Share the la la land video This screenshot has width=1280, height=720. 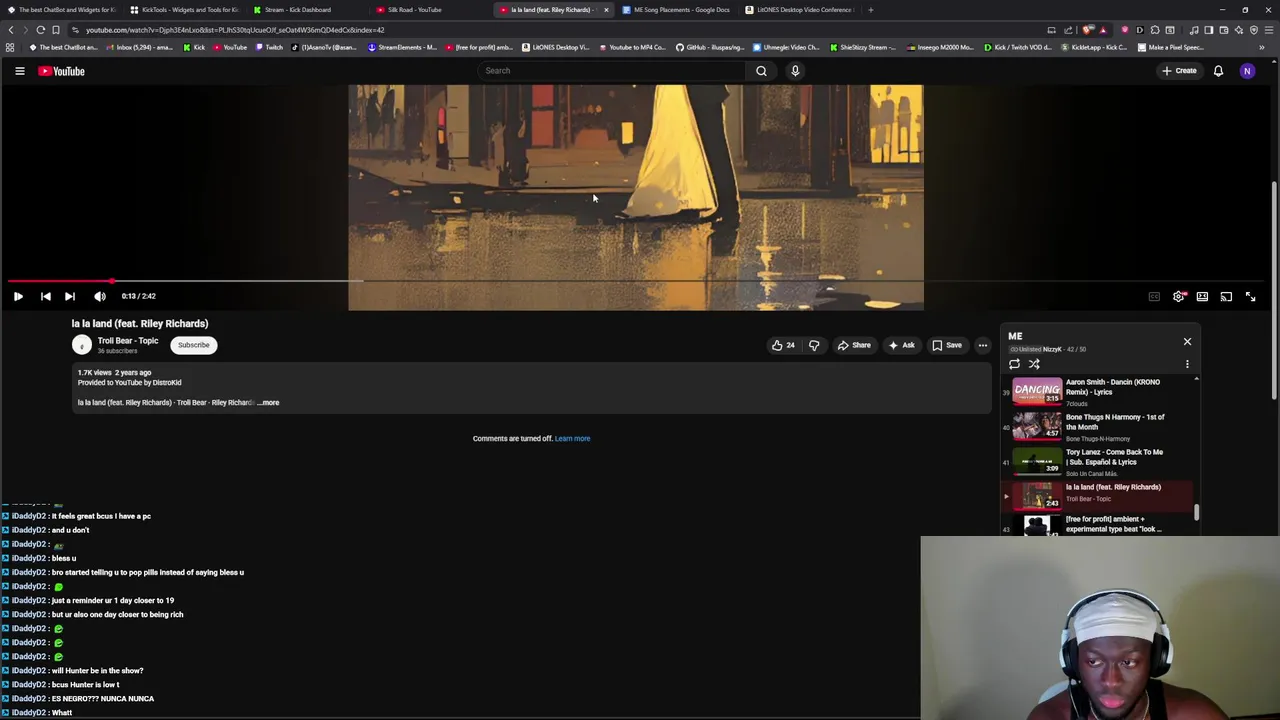pyautogui.click(x=854, y=345)
